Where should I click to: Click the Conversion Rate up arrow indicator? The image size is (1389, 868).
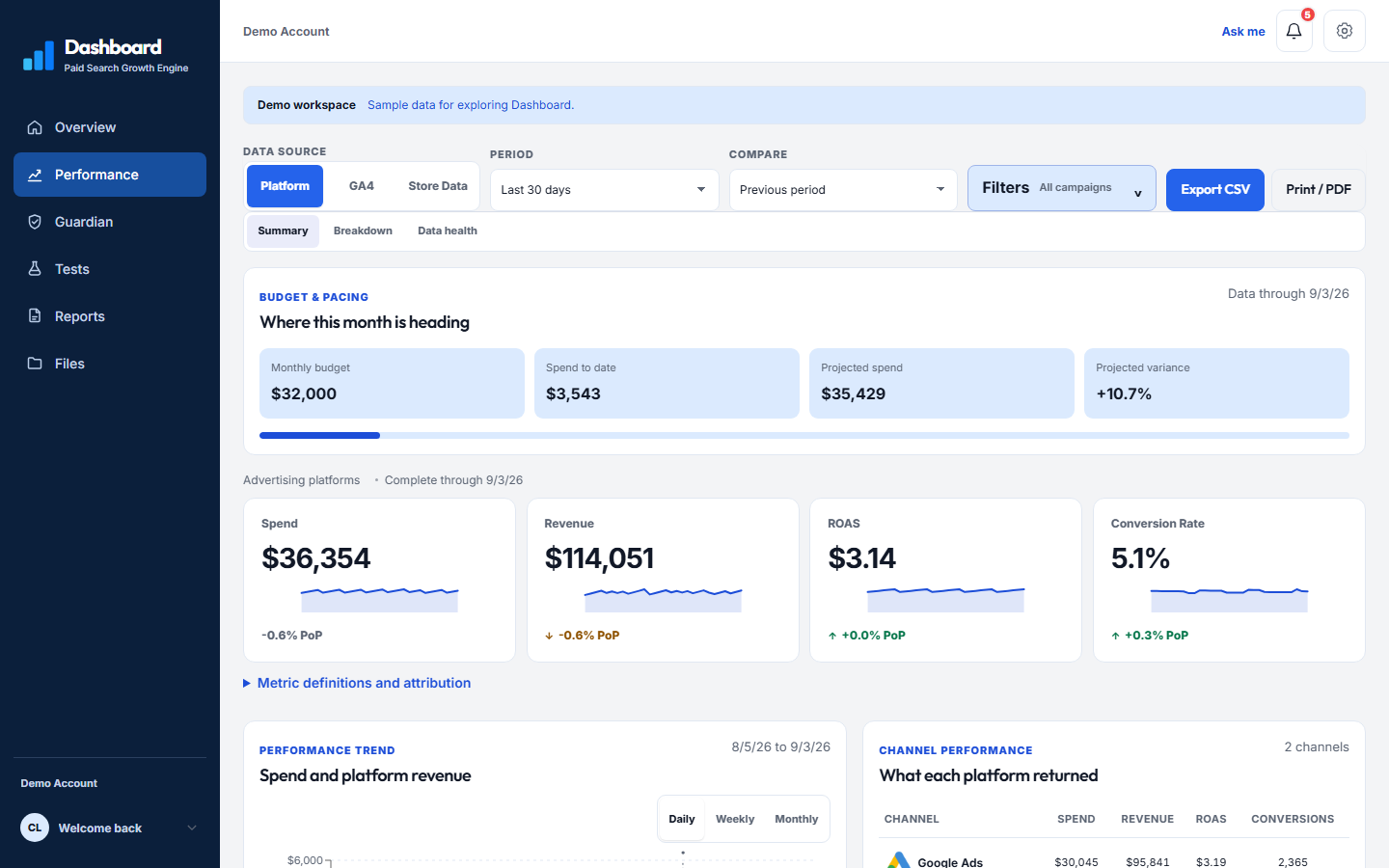1115,636
